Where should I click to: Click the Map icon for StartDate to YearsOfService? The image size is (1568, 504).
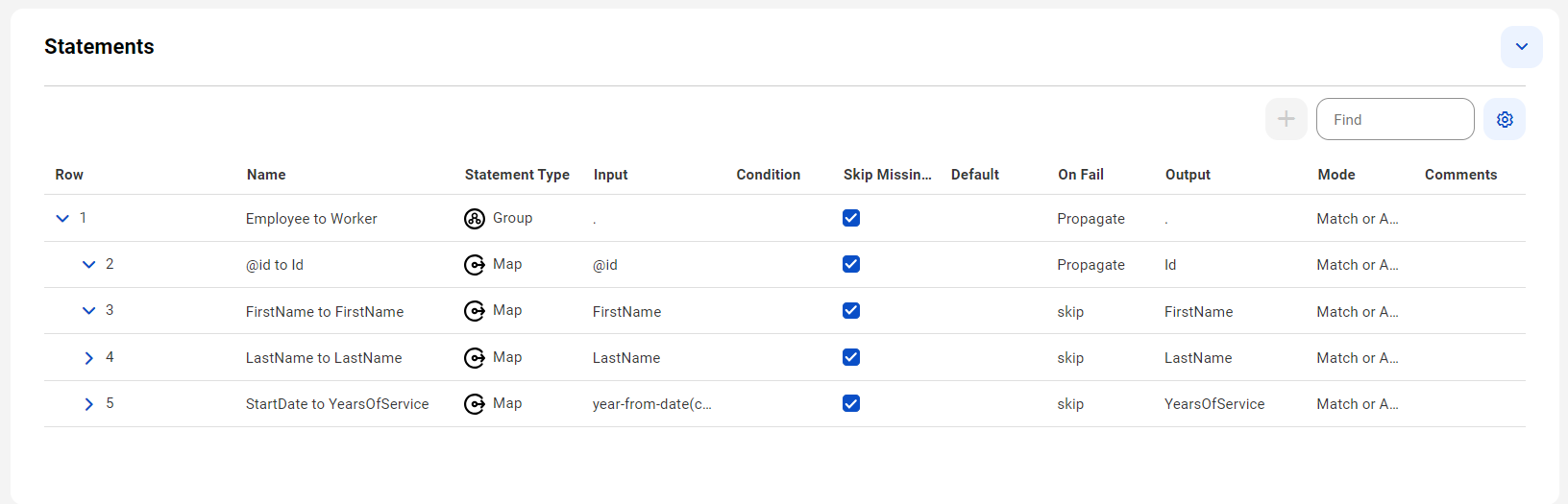click(475, 404)
